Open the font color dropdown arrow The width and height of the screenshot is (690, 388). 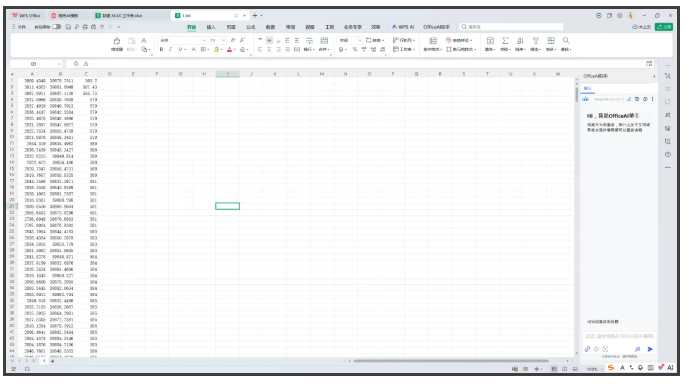coord(235,50)
